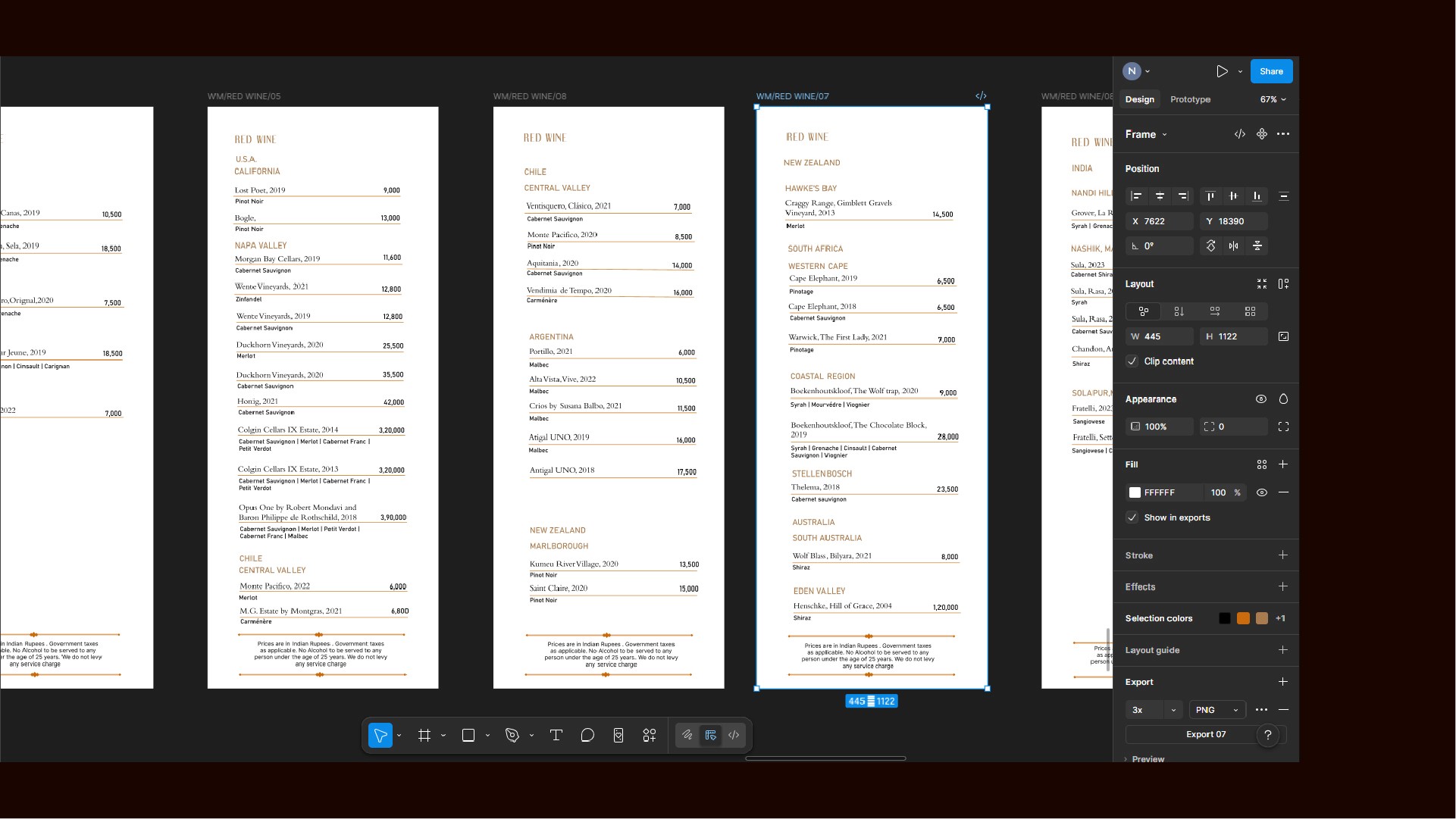Select the Comment tool

[x=587, y=736]
